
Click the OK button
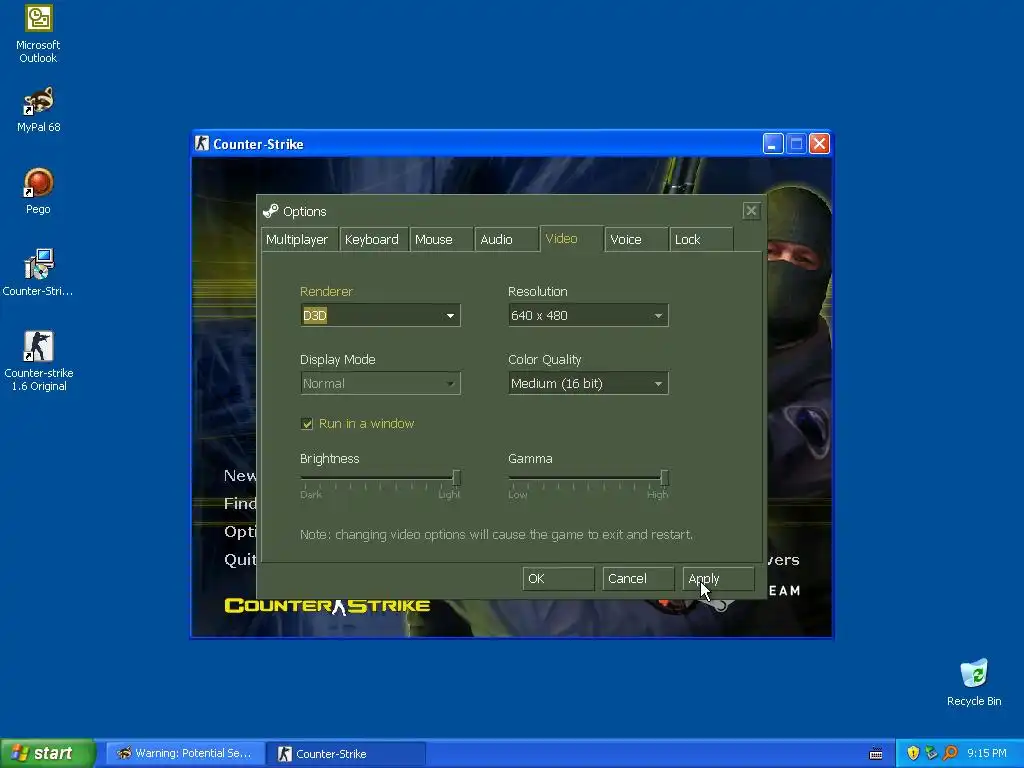coord(558,579)
